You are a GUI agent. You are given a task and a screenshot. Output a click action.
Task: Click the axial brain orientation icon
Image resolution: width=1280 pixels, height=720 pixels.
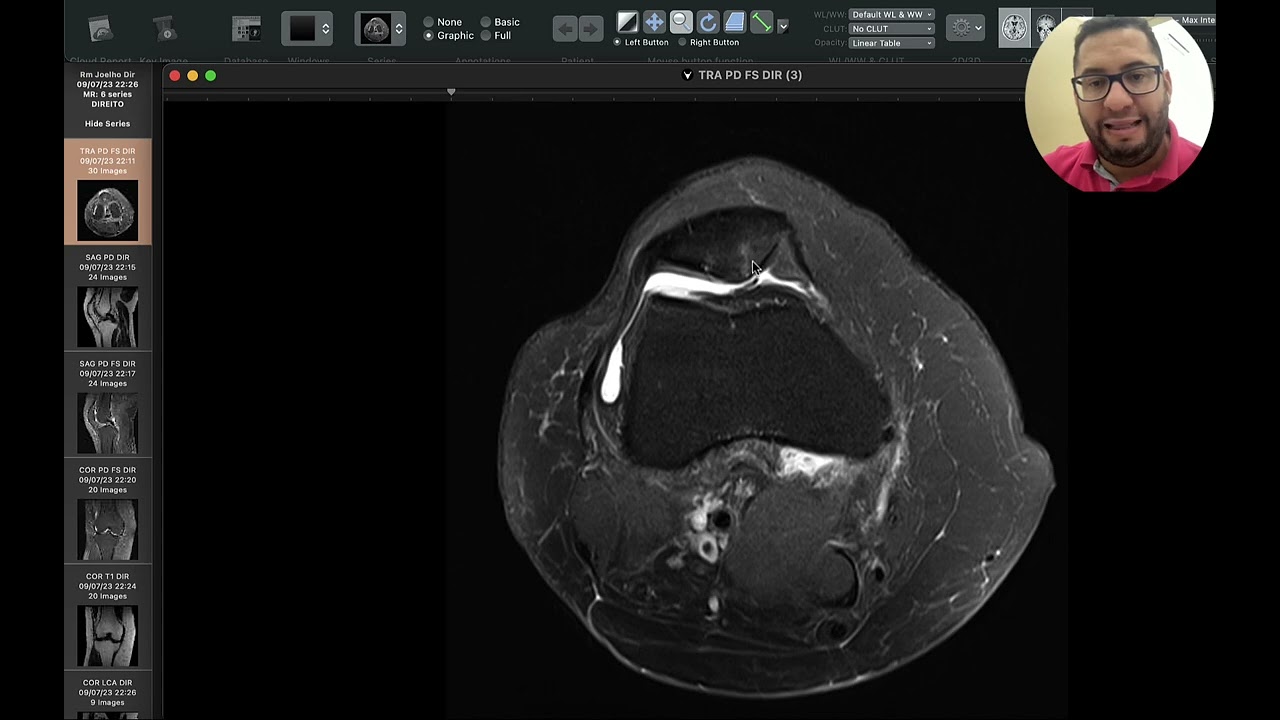point(1015,28)
